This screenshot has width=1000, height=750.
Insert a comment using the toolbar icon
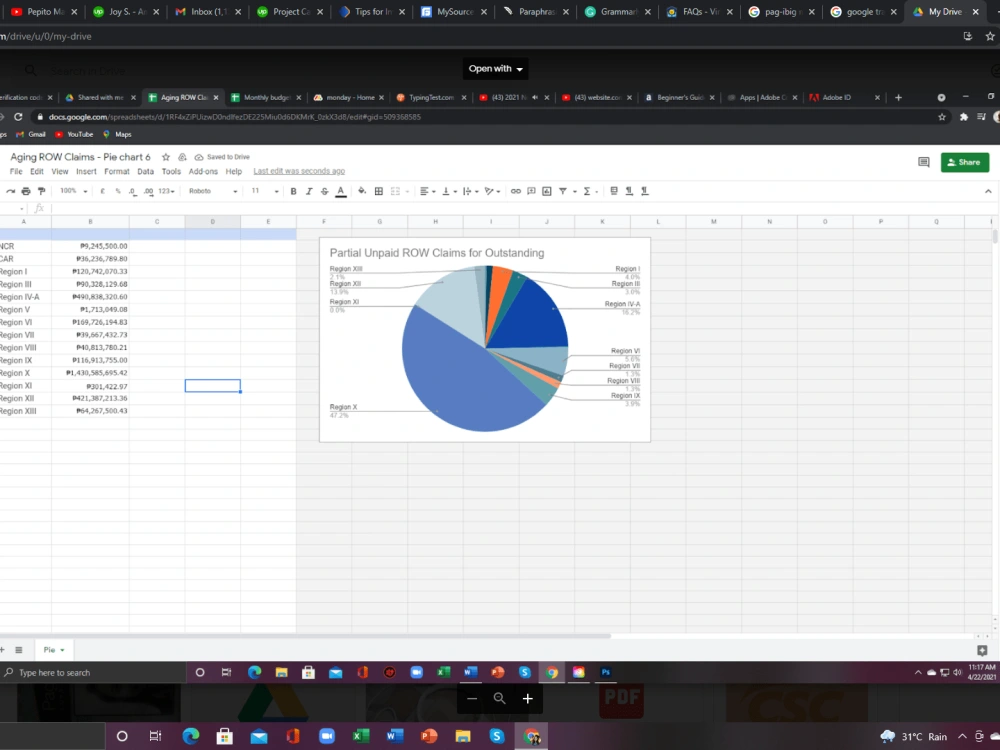[x=531, y=191]
